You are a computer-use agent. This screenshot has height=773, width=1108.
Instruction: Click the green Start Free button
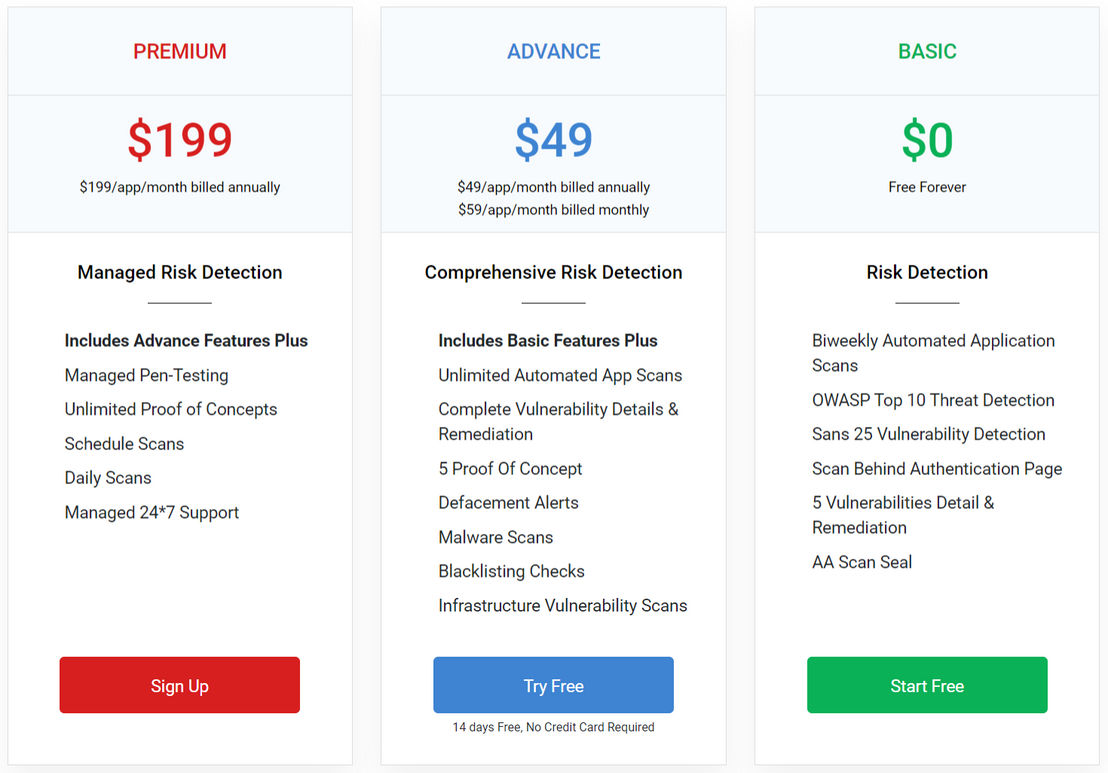pos(927,685)
